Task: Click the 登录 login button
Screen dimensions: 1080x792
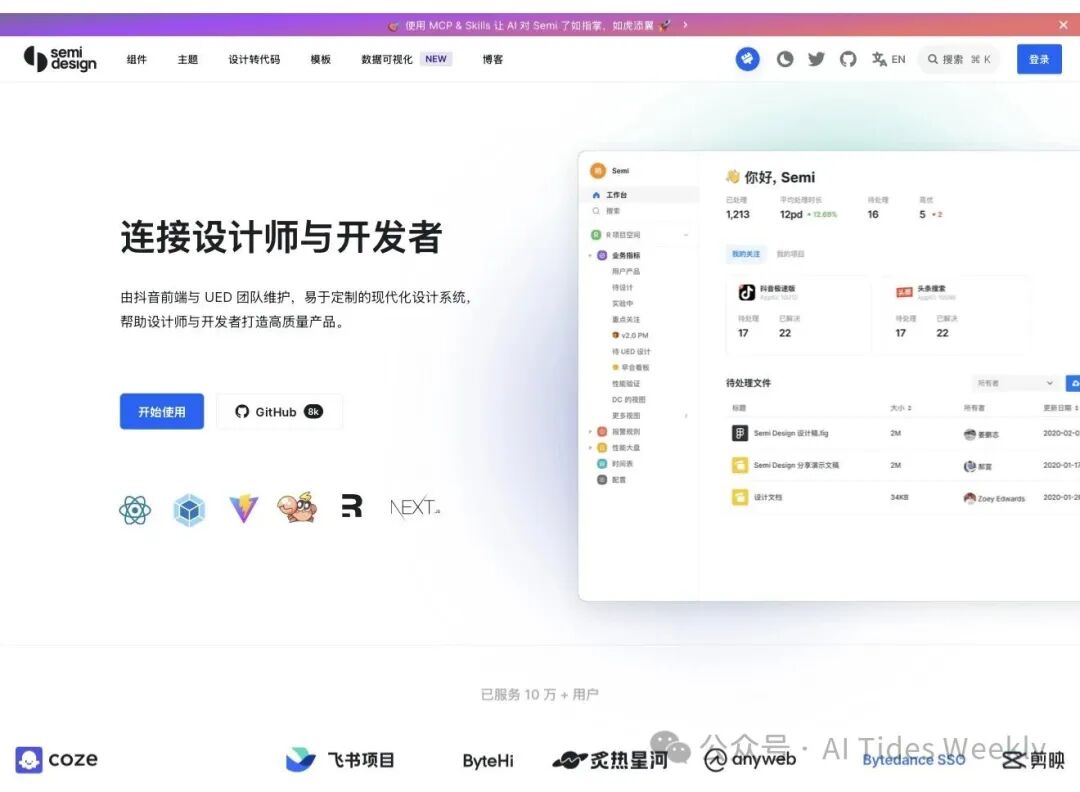Action: tap(1039, 59)
